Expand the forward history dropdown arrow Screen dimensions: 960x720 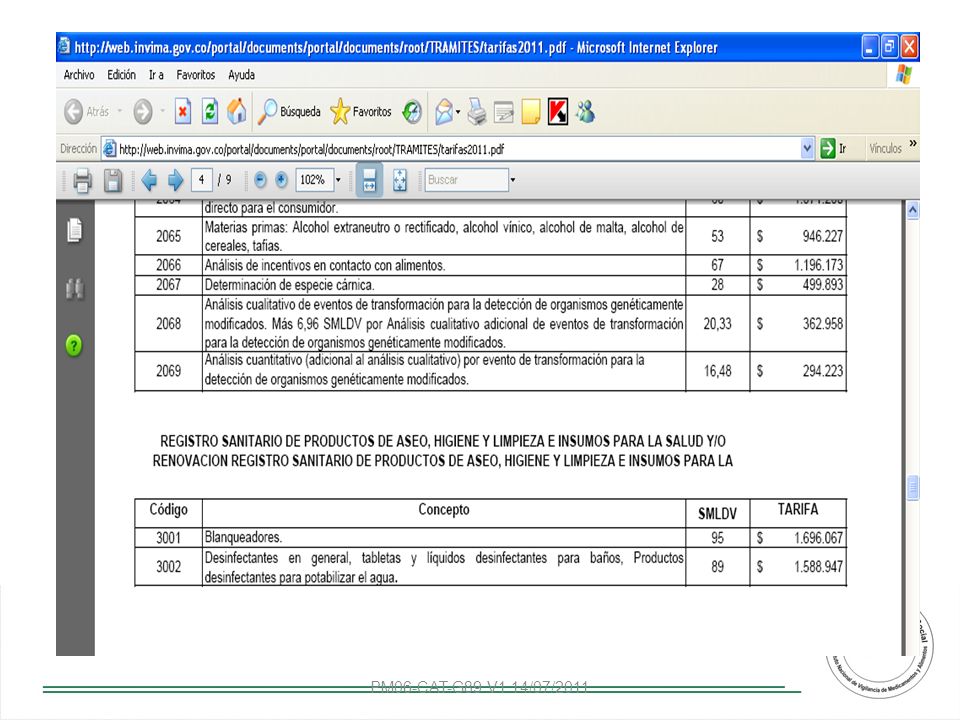pyautogui.click(x=163, y=111)
